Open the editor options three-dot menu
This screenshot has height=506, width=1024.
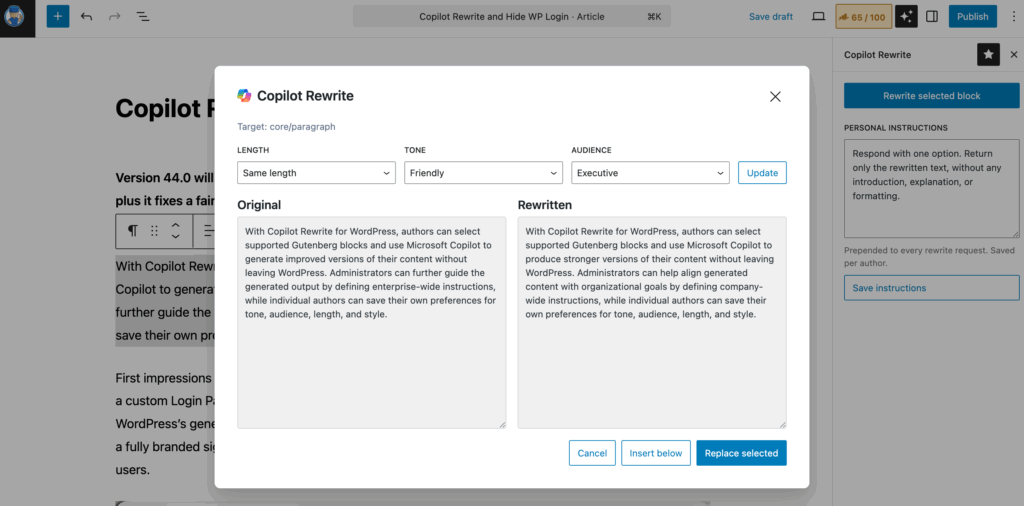[x=1014, y=17]
